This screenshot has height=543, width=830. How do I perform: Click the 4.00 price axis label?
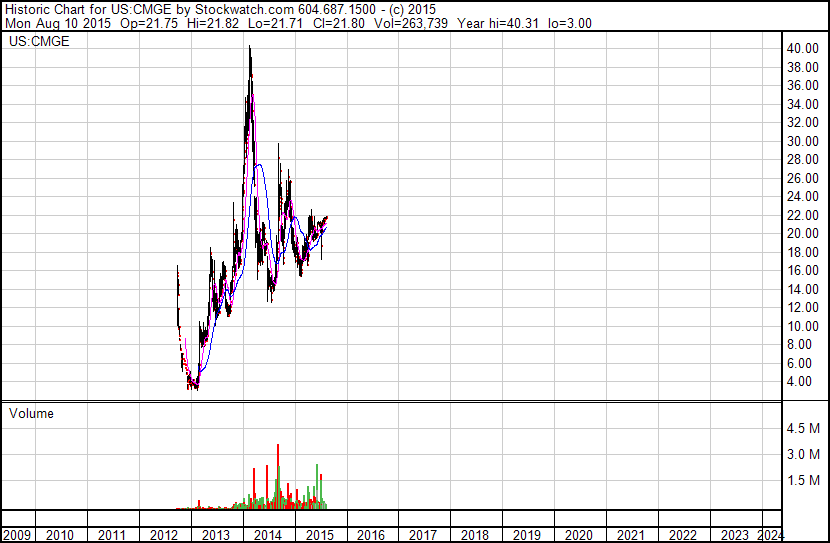pos(799,382)
